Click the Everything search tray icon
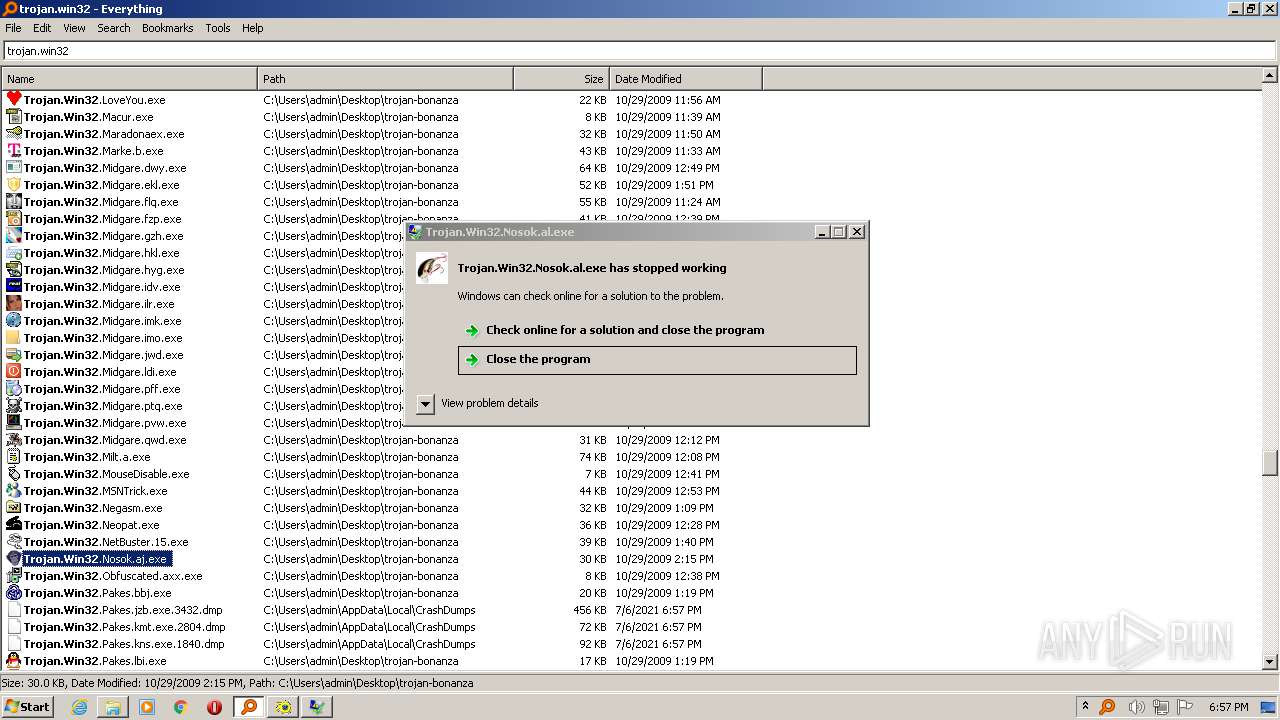This screenshot has height=720, width=1280. [x=1107, y=707]
